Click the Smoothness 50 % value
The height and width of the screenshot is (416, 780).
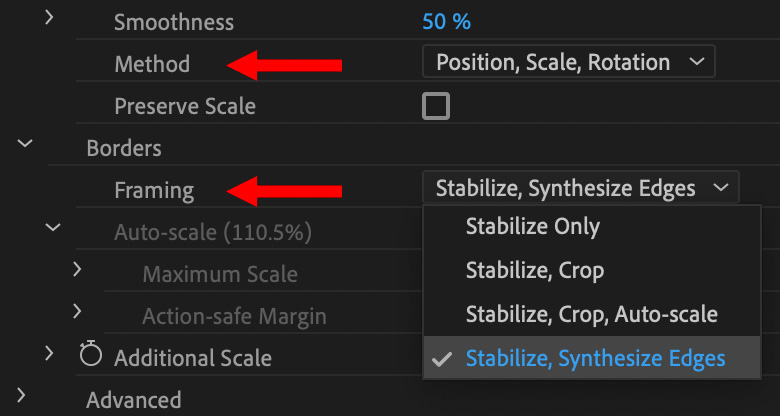click(x=447, y=21)
